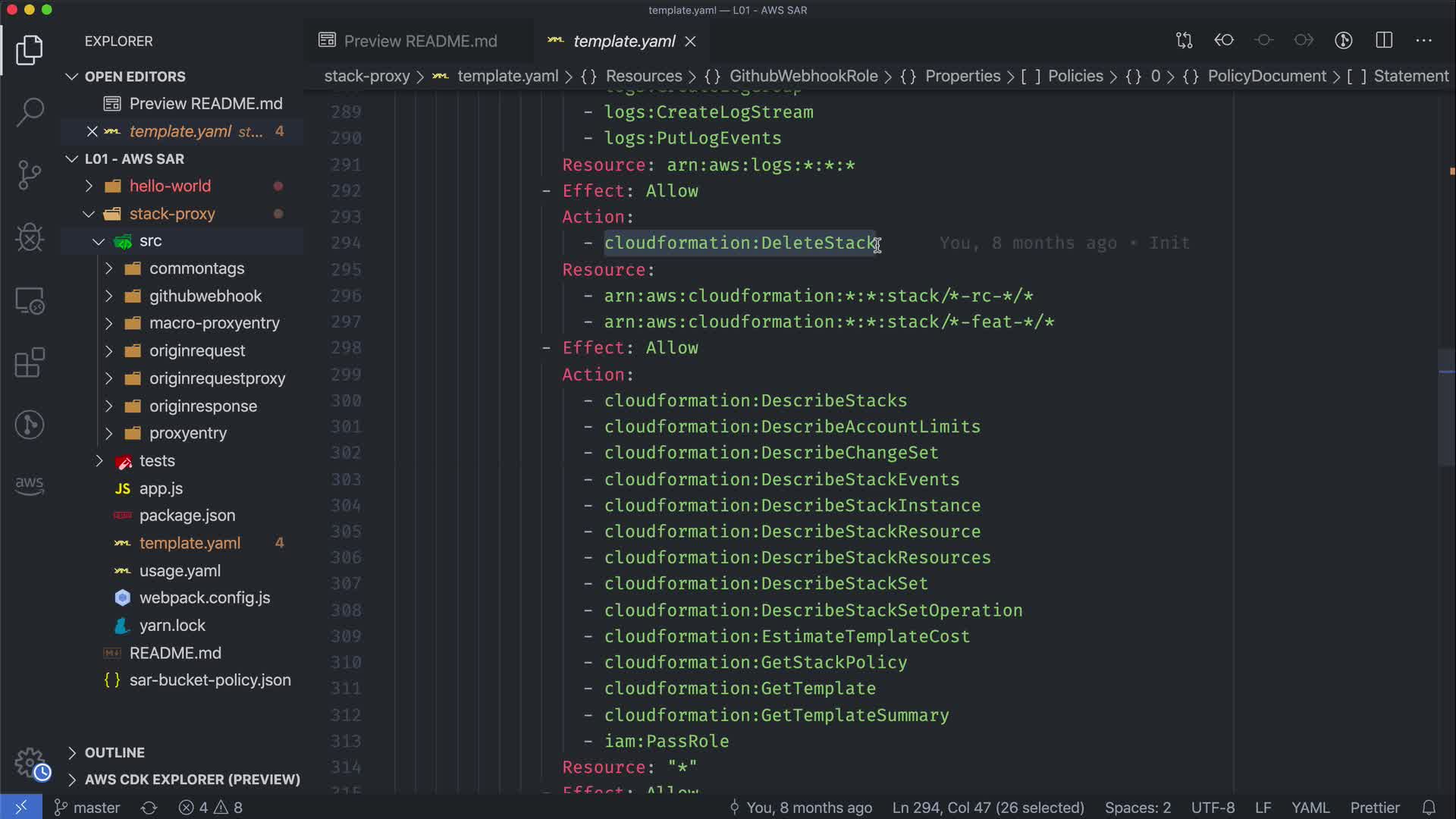The height and width of the screenshot is (819, 1456).
Task: Click the notifications bell in status bar
Action: [1429, 808]
